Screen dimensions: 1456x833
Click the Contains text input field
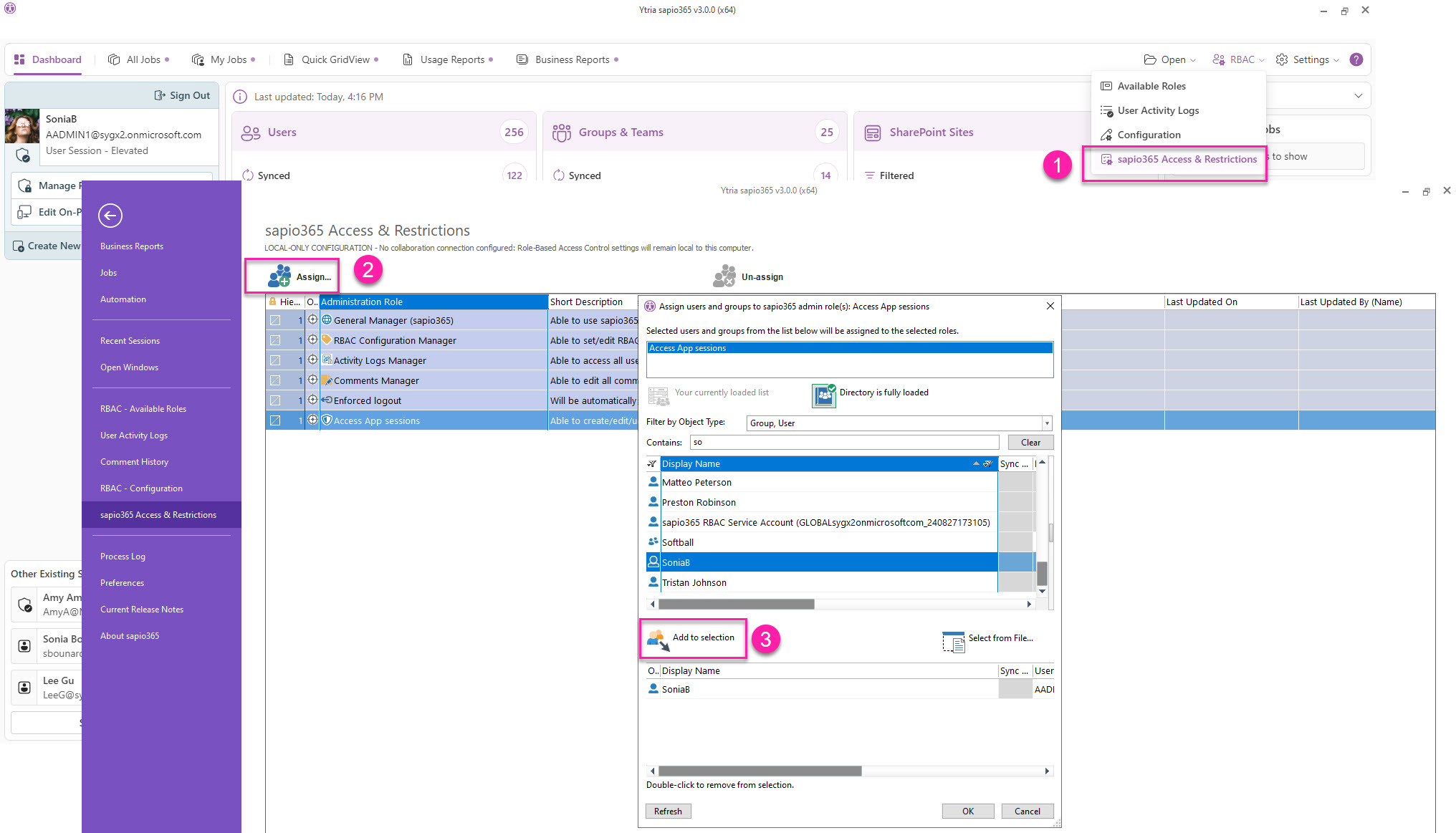point(844,442)
